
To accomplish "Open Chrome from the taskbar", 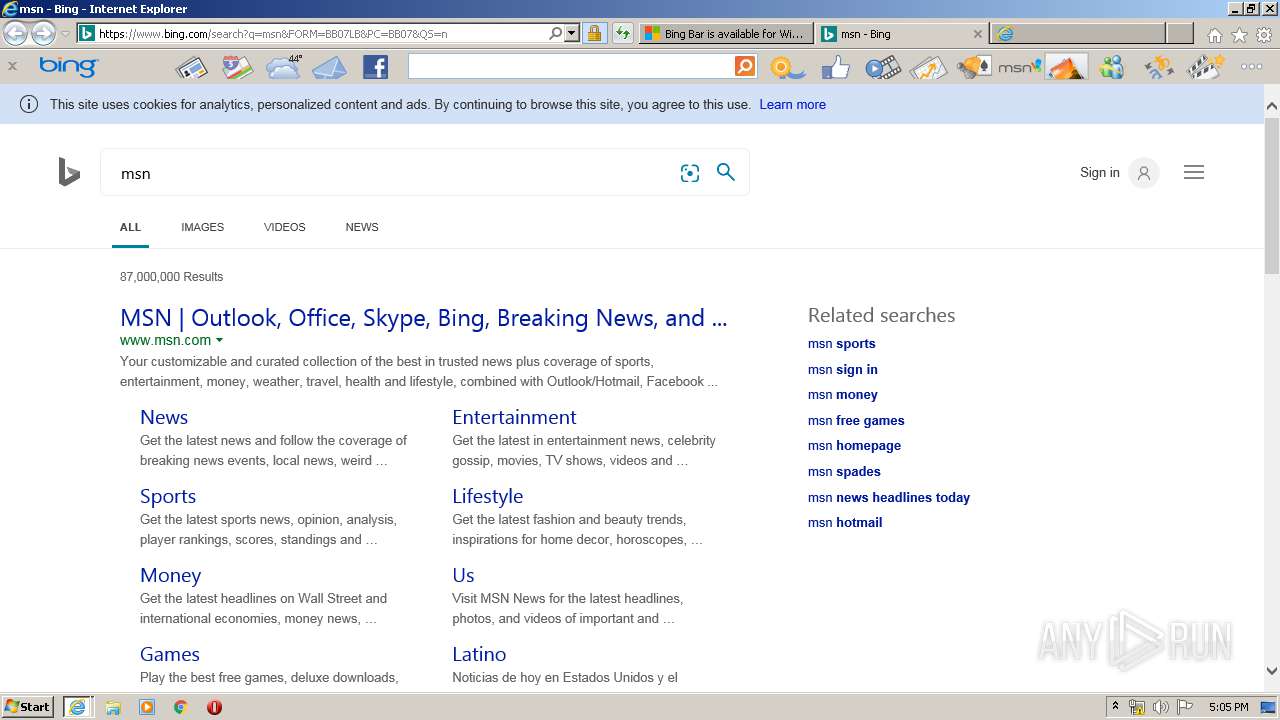I will 180,707.
